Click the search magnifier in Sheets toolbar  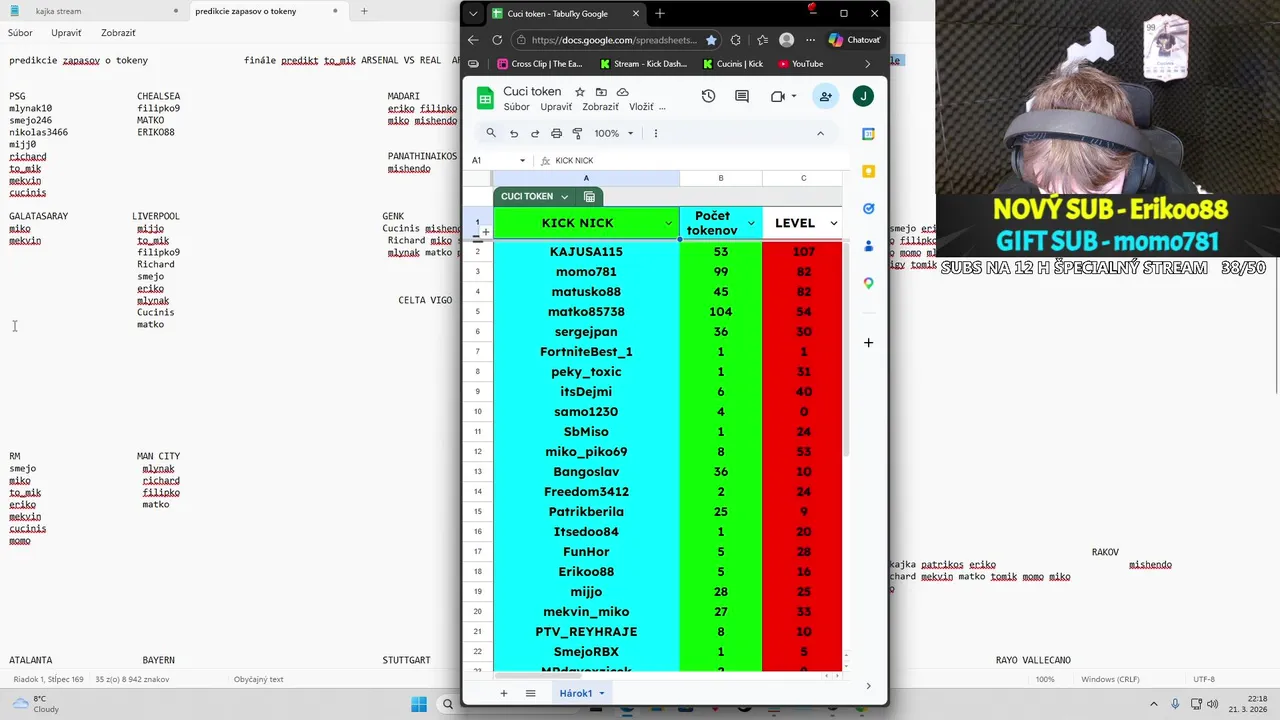(491, 133)
